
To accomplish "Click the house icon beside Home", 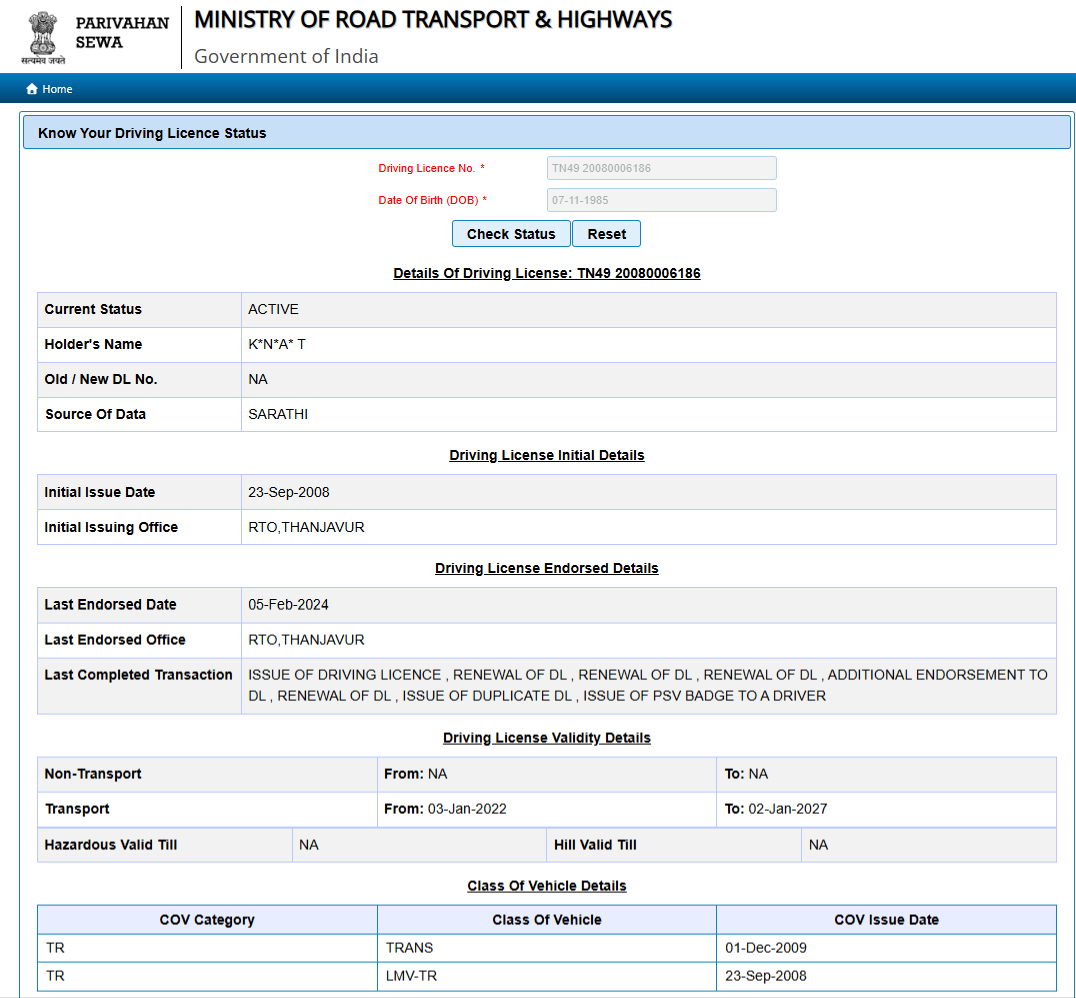I will click(32, 89).
